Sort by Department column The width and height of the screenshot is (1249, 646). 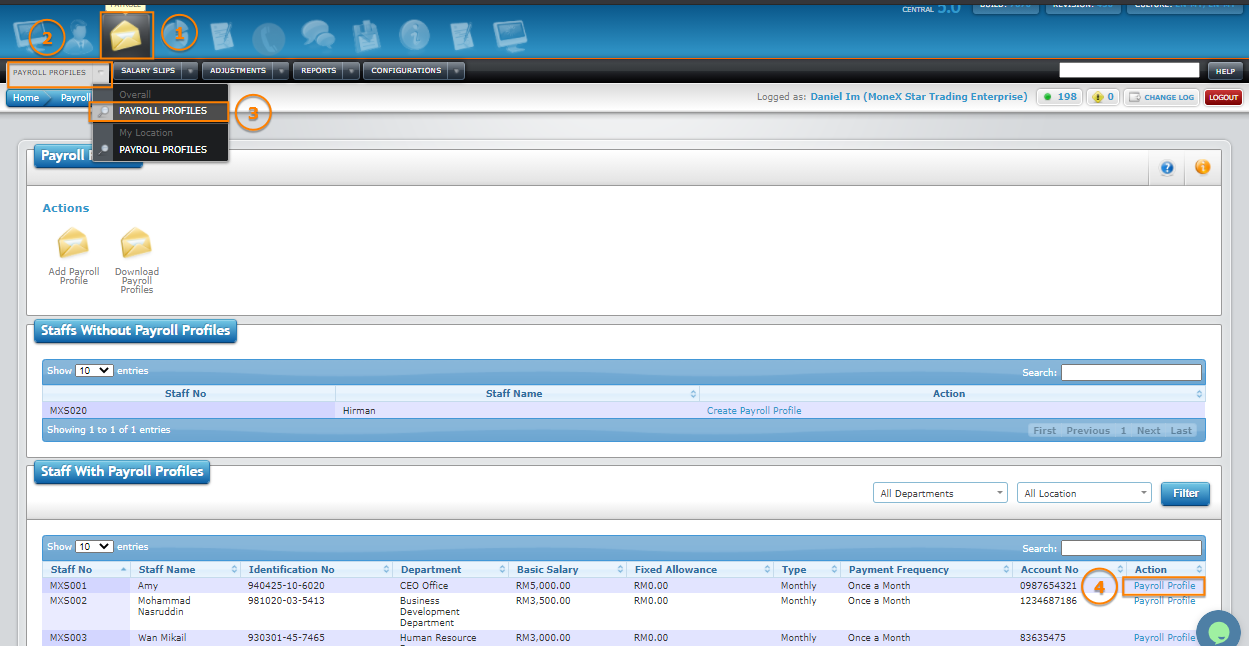coord(451,570)
